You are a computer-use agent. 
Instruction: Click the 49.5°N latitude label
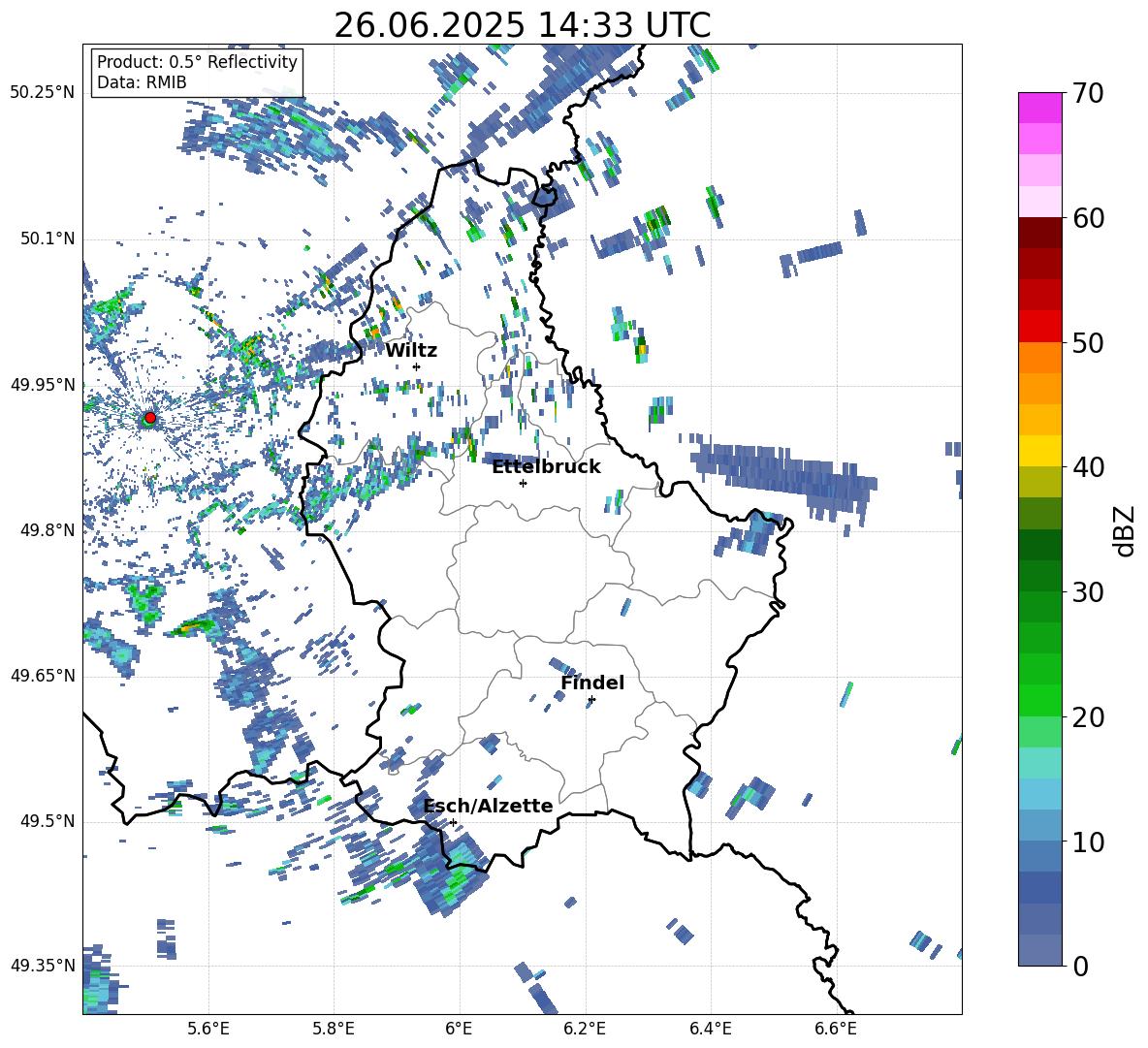coord(47,821)
